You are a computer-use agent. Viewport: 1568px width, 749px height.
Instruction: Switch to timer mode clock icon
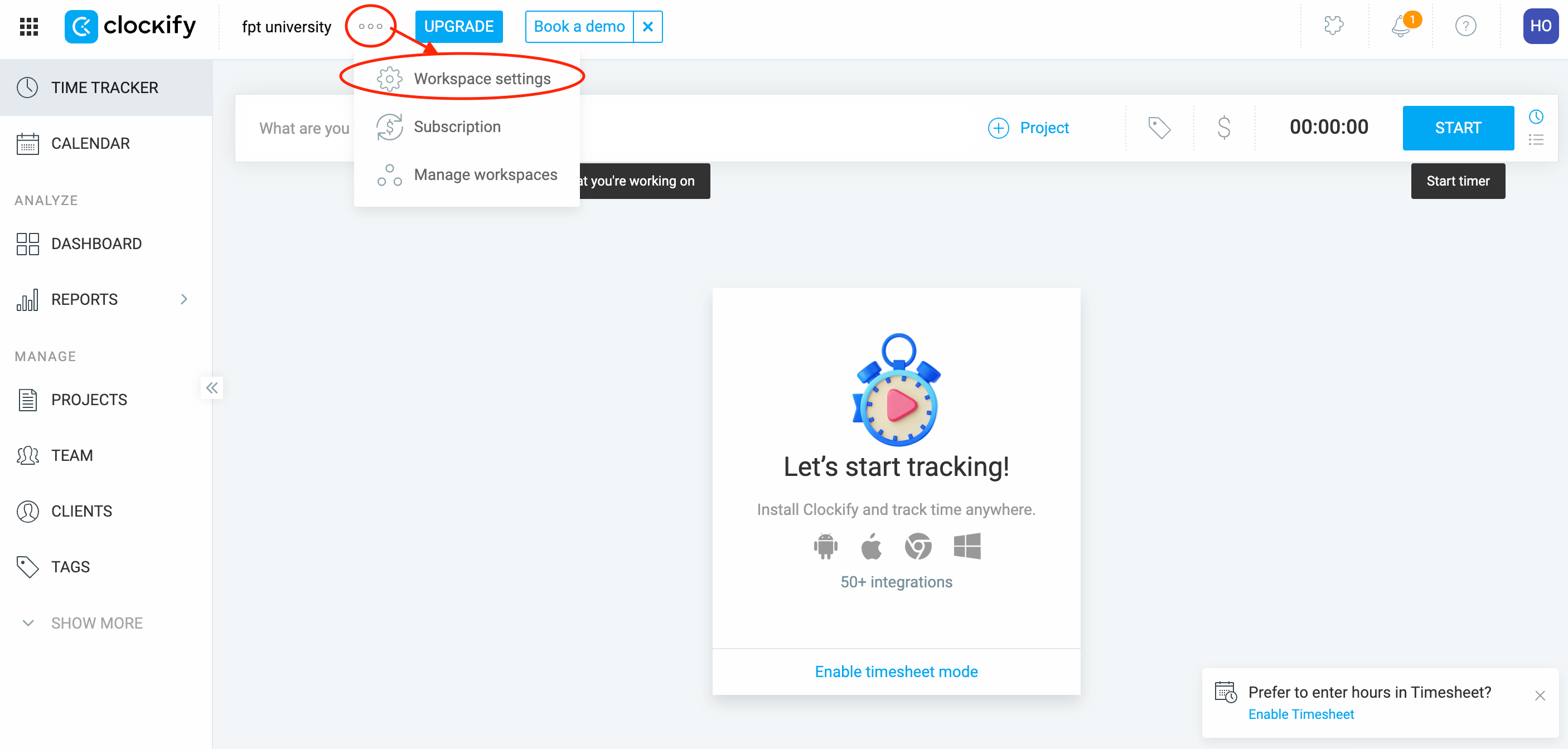pos(1536,116)
